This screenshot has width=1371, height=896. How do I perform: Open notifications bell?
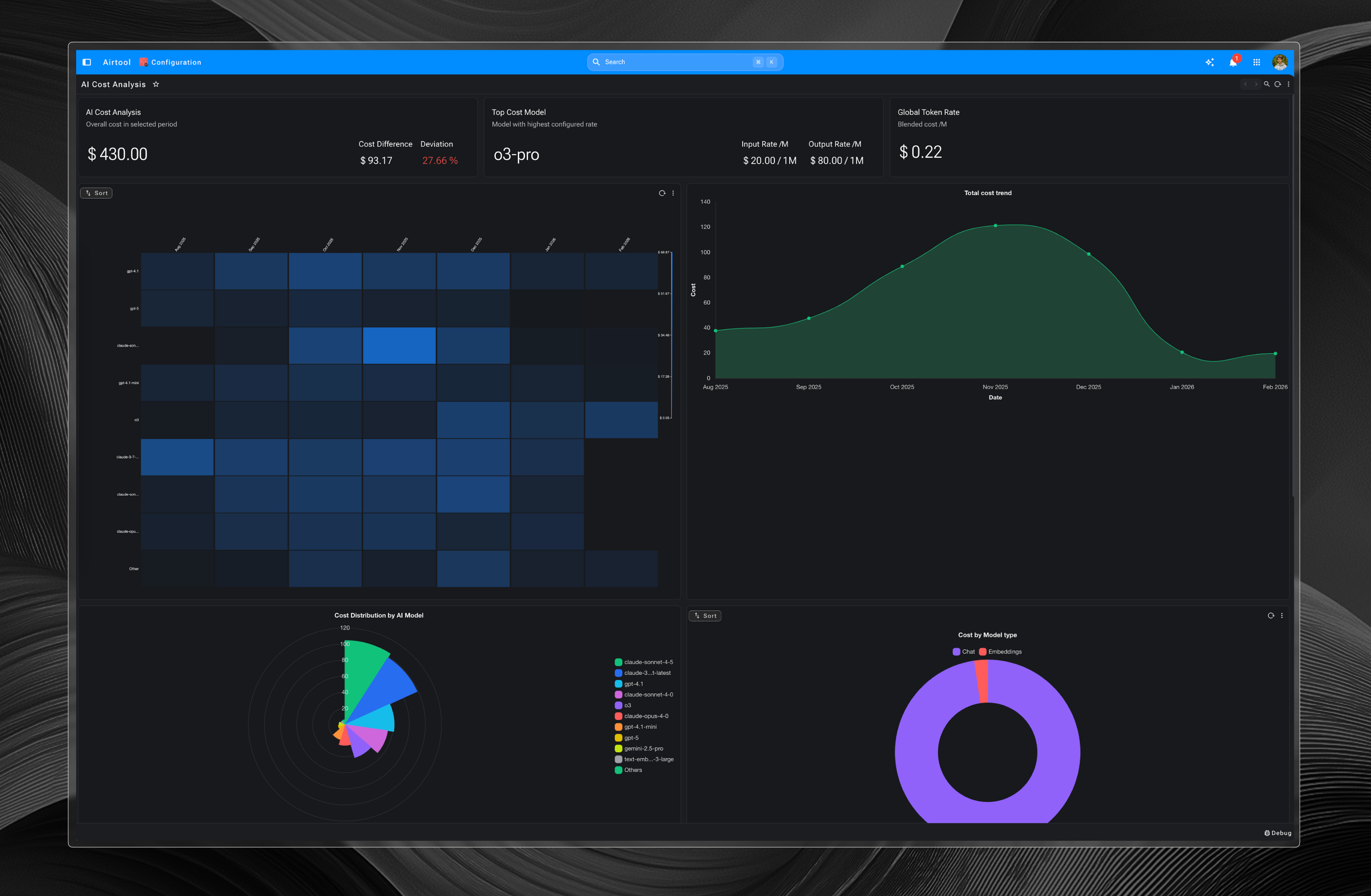point(1233,62)
